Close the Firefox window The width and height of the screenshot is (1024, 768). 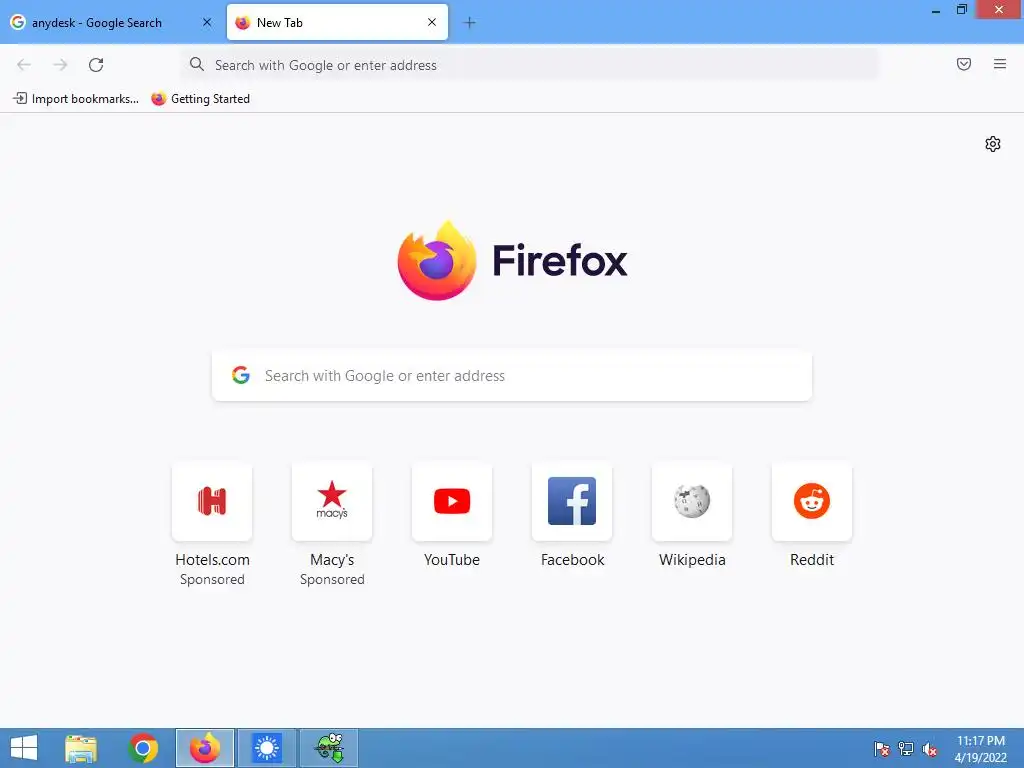[x=999, y=10]
